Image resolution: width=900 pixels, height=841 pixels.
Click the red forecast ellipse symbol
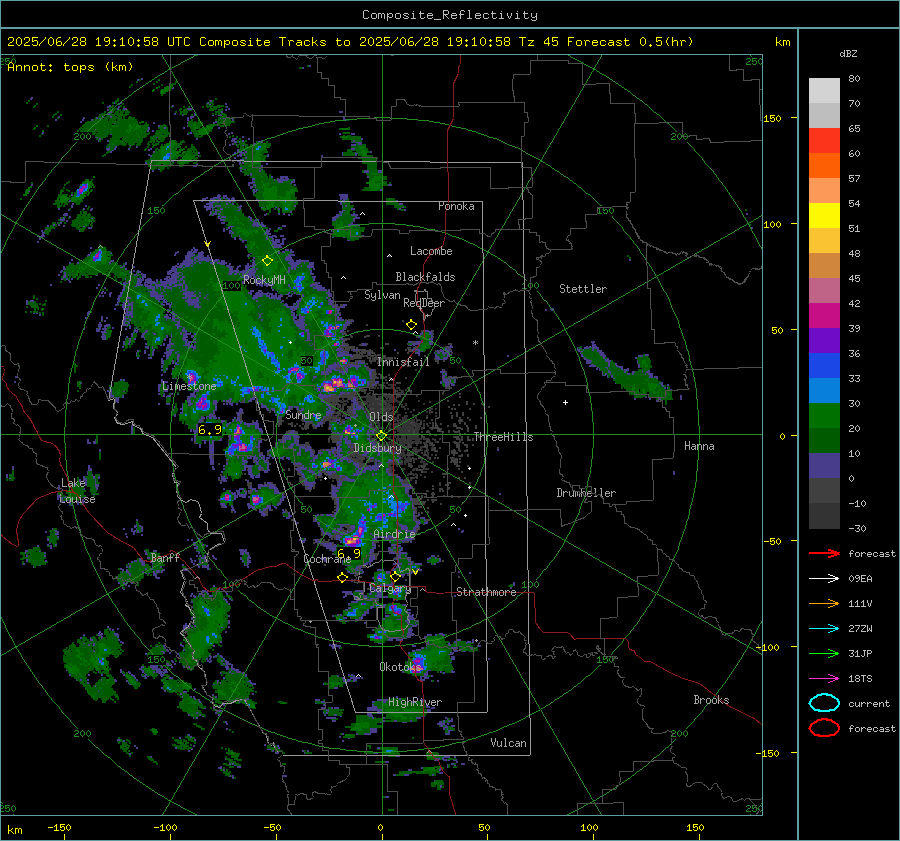(824, 728)
